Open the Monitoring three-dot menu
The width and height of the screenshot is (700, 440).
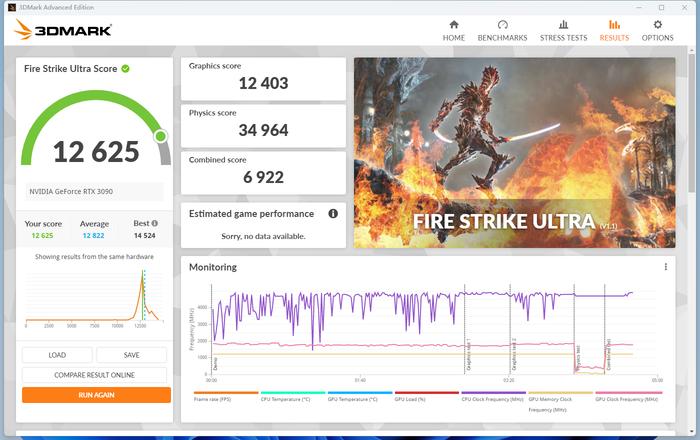[x=666, y=267]
